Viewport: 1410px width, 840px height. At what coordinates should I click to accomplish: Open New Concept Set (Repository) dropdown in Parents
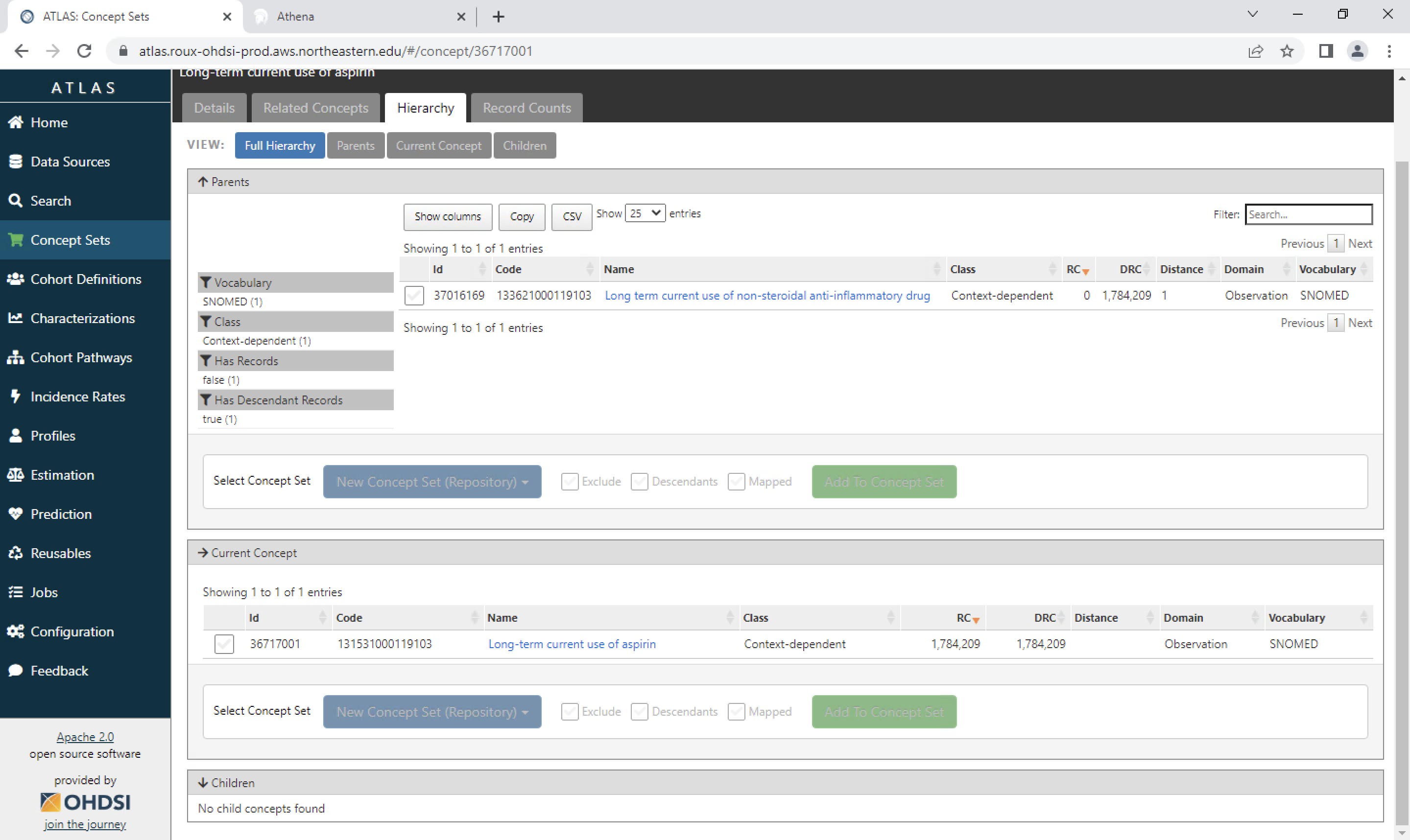click(x=432, y=482)
